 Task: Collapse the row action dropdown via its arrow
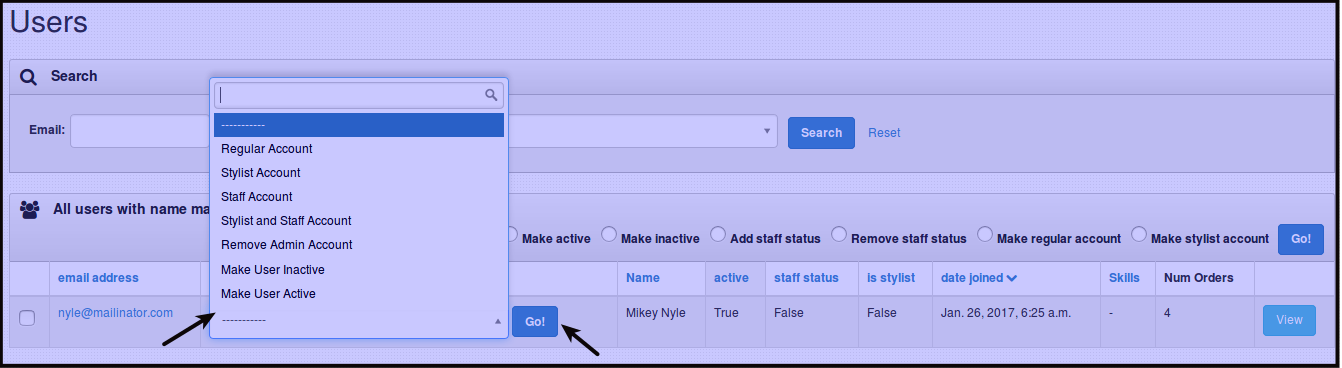[498, 321]
